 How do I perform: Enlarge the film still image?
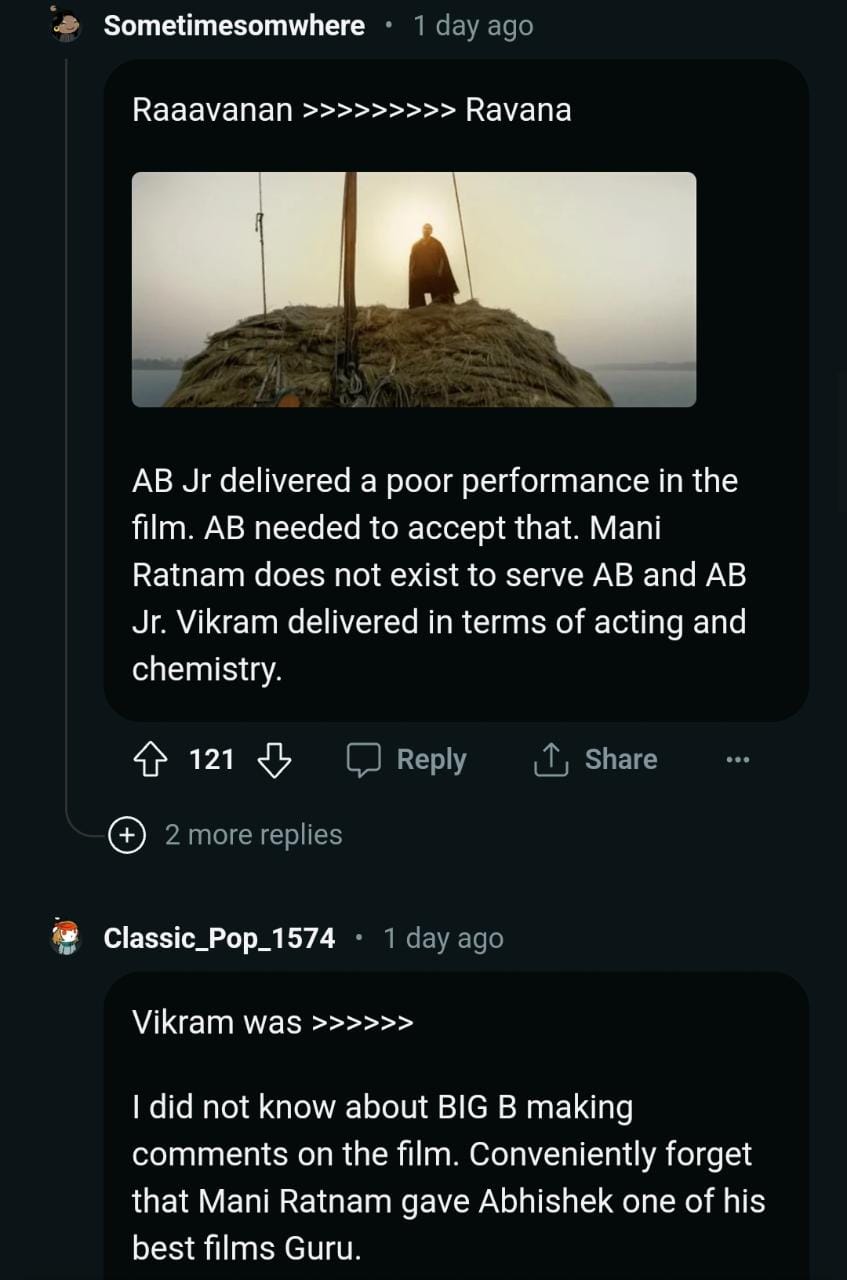click(414, 289)
